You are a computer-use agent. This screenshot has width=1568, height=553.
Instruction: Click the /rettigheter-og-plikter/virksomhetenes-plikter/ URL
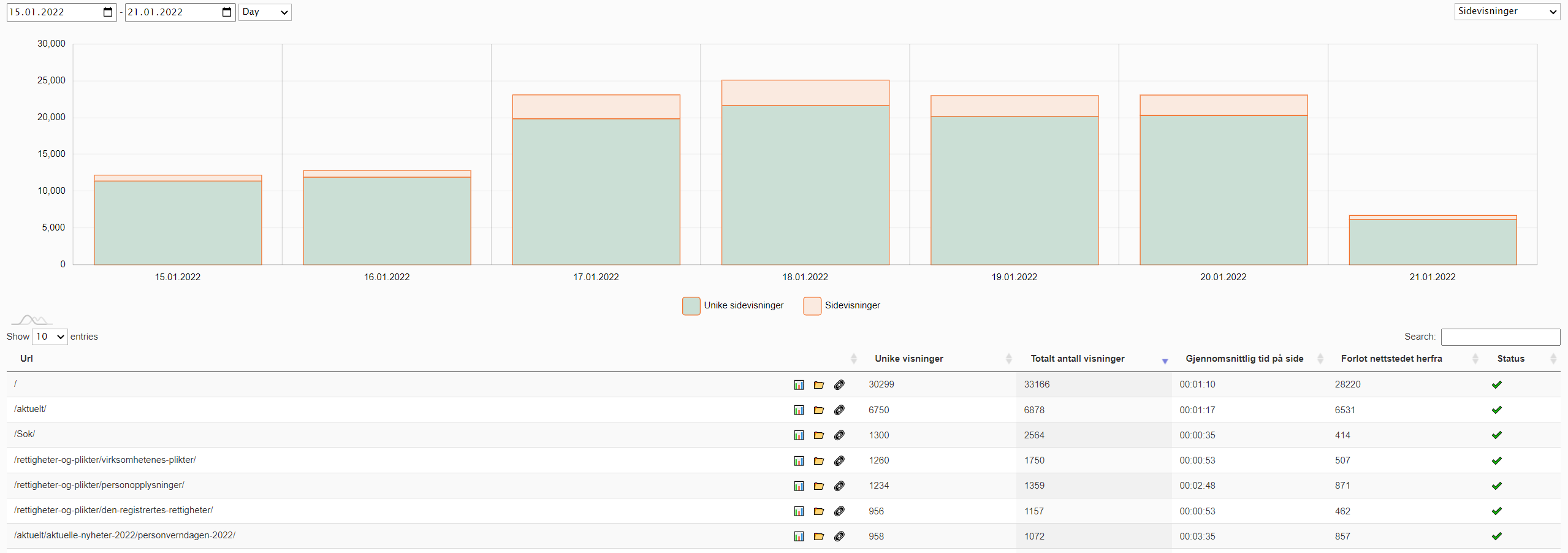point(105,460)
